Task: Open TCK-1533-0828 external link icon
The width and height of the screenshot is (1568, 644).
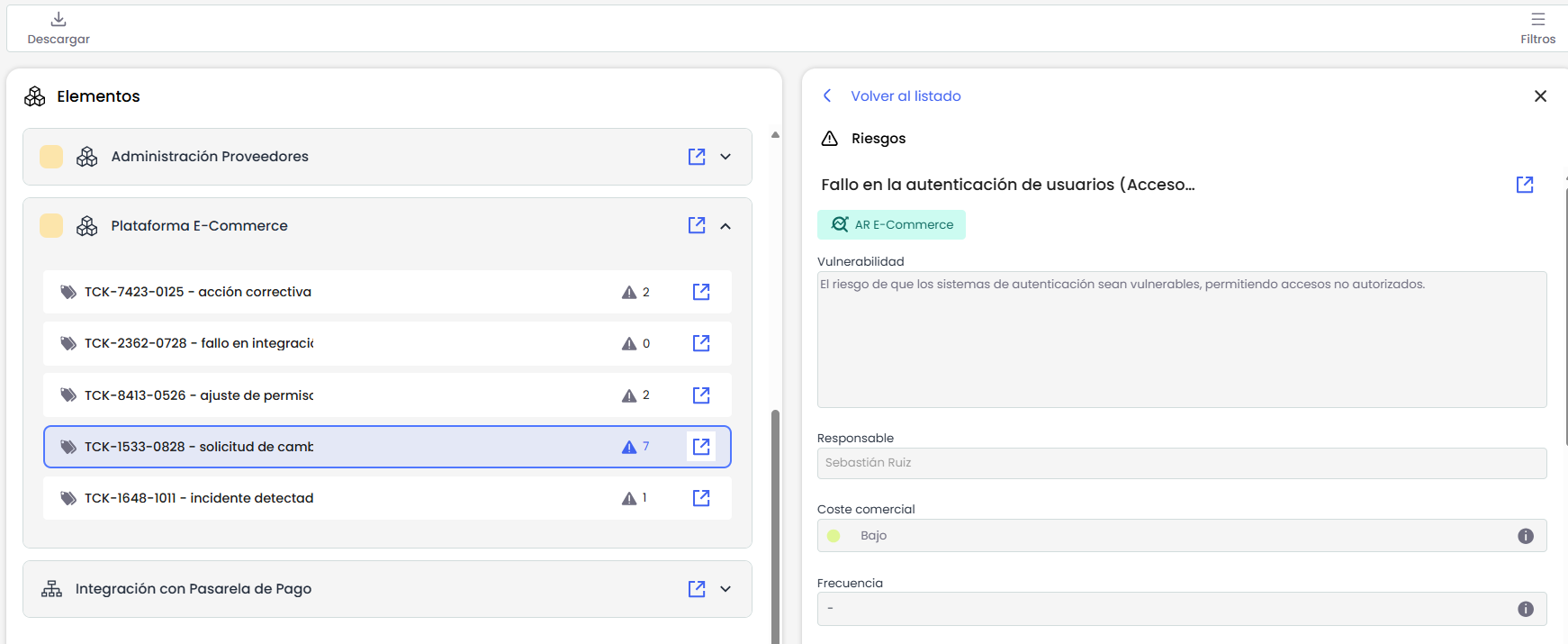Action: 701,447
